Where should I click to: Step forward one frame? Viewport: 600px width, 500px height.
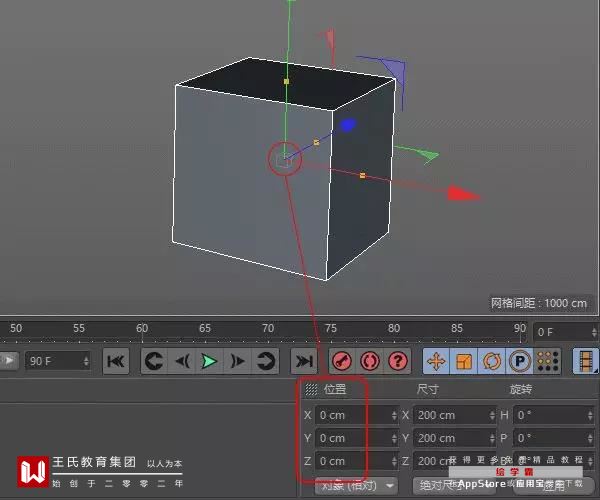pyautogui.click(x=237, y=361)
